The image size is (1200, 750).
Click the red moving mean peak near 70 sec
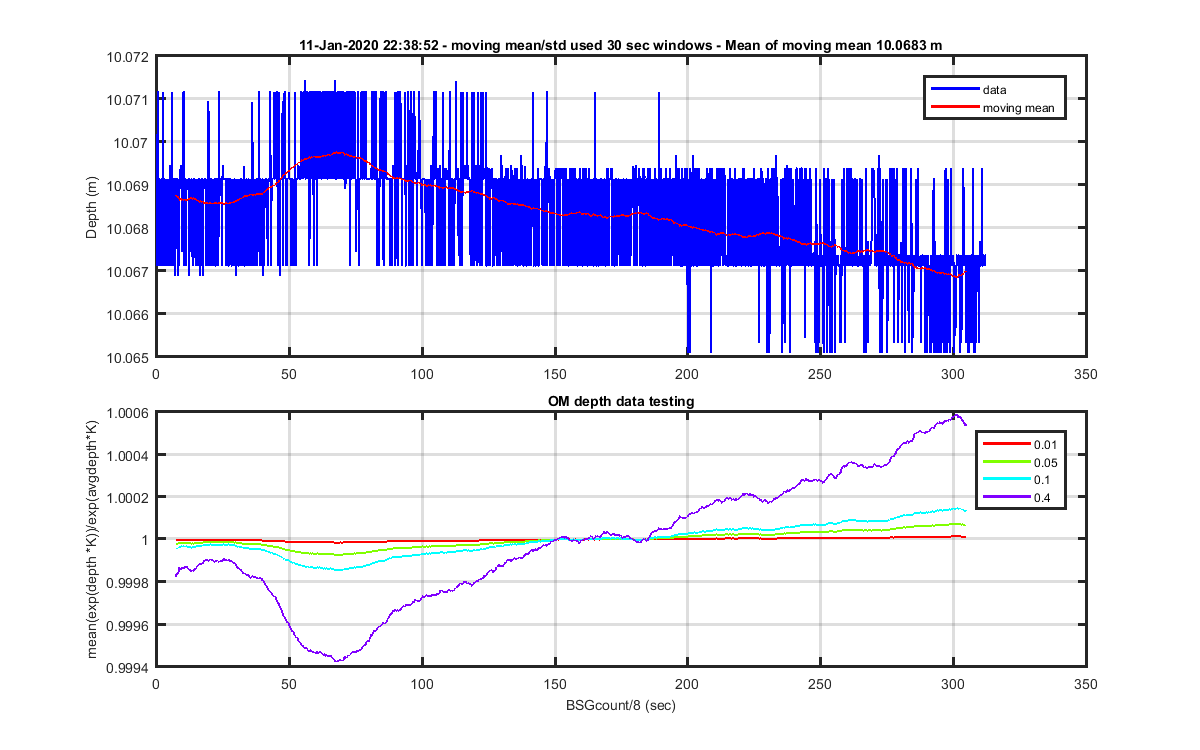pyautogui.click(x=339, y=153)
